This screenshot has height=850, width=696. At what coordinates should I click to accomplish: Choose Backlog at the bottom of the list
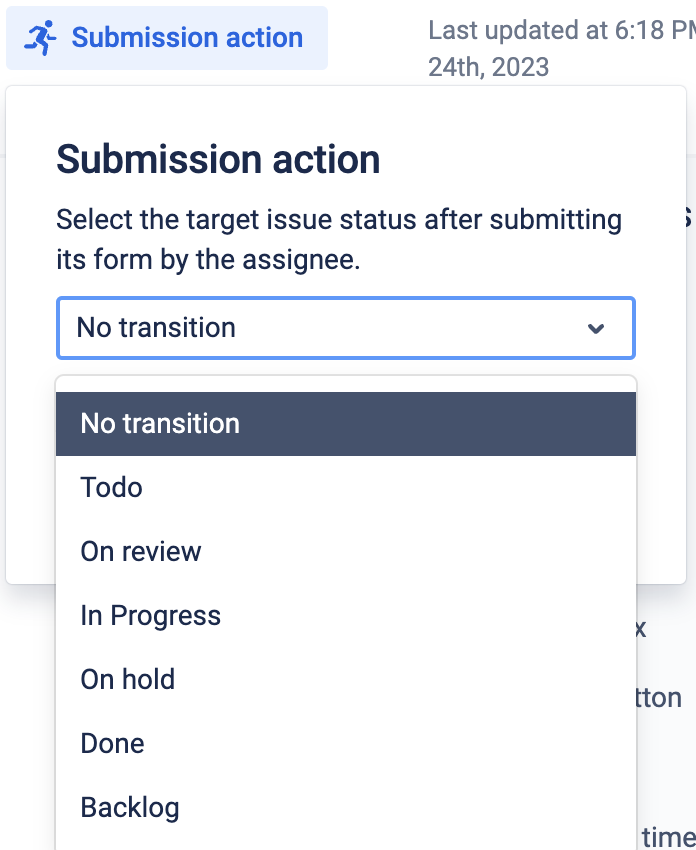click(130, 807)
